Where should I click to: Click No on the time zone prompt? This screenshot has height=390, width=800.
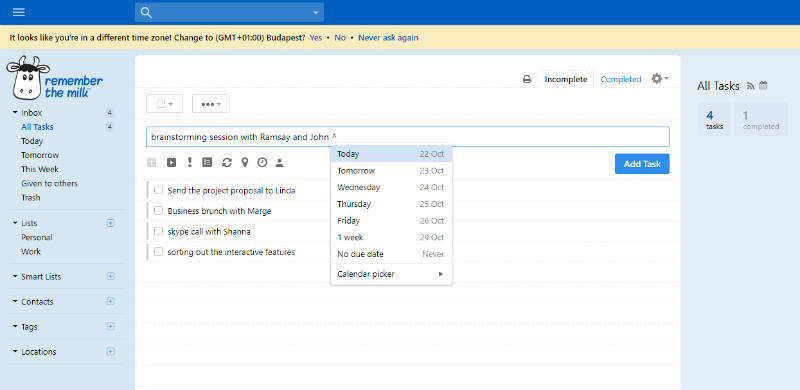tap(340, 37)
